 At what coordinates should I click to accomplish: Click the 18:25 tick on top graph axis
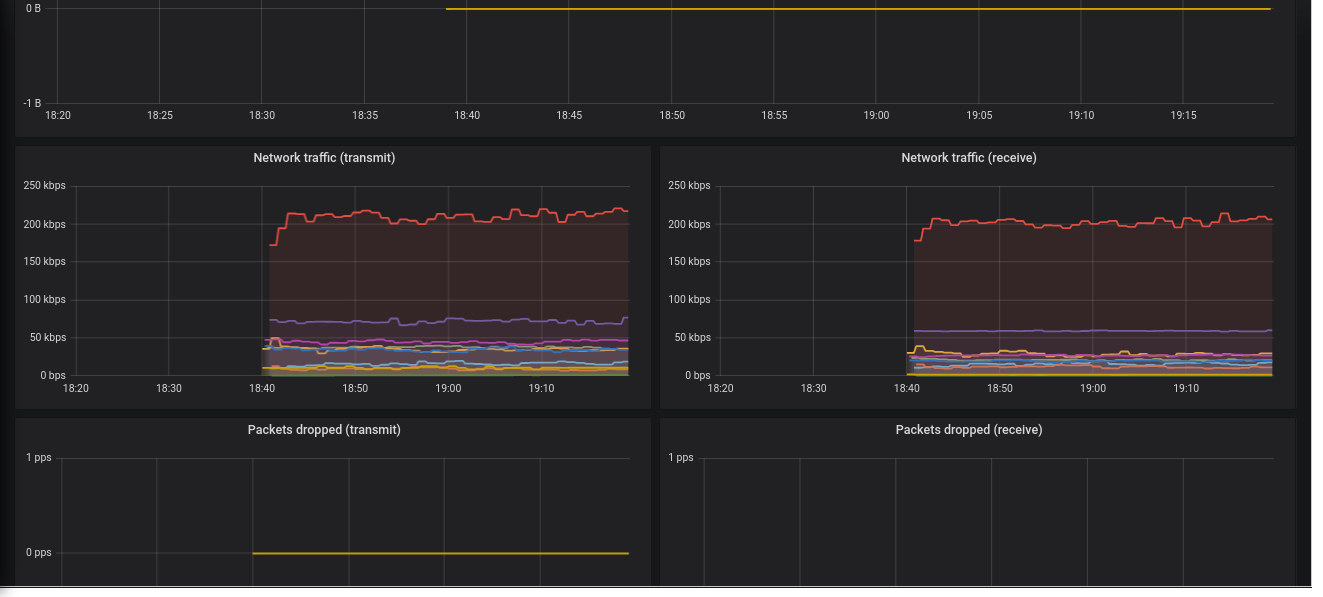pos(160,116)
